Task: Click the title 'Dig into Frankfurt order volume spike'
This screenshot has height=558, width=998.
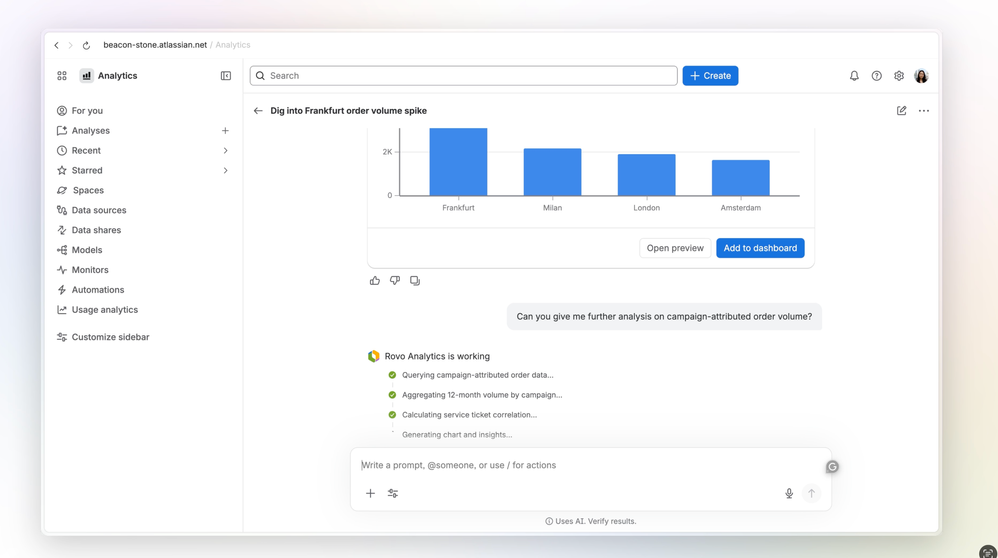Action: pos(348,111)
